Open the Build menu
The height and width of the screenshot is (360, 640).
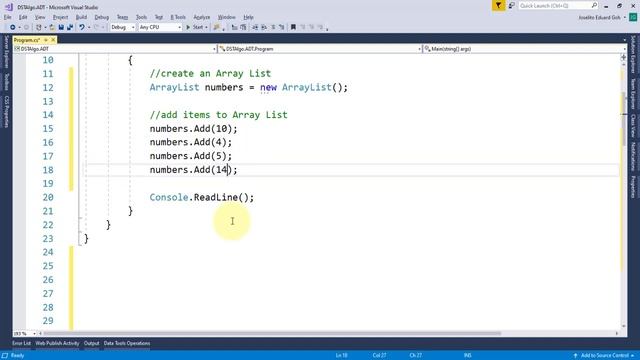81,17
